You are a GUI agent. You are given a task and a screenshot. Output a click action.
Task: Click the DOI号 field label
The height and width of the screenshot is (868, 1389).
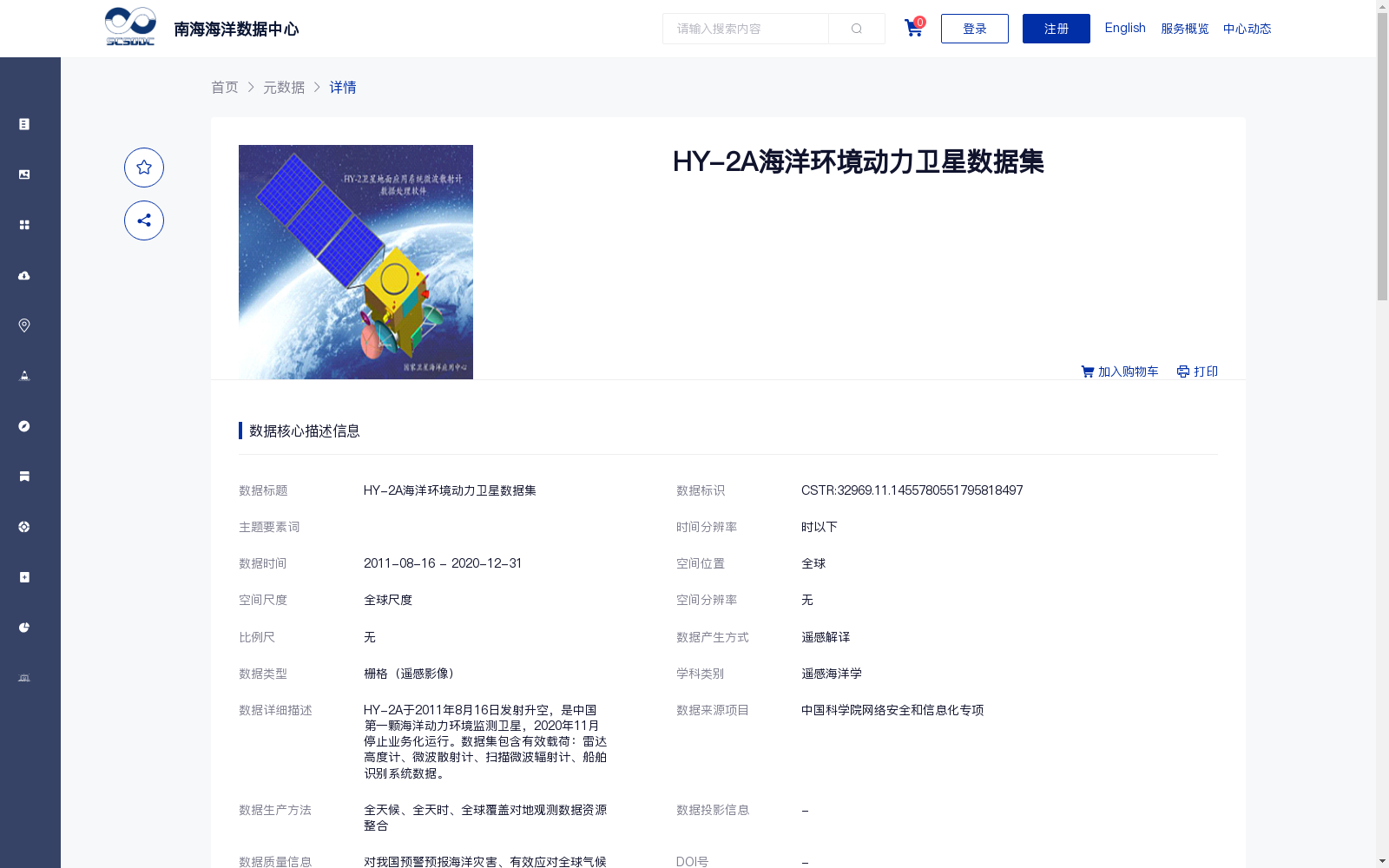[692, 861]
